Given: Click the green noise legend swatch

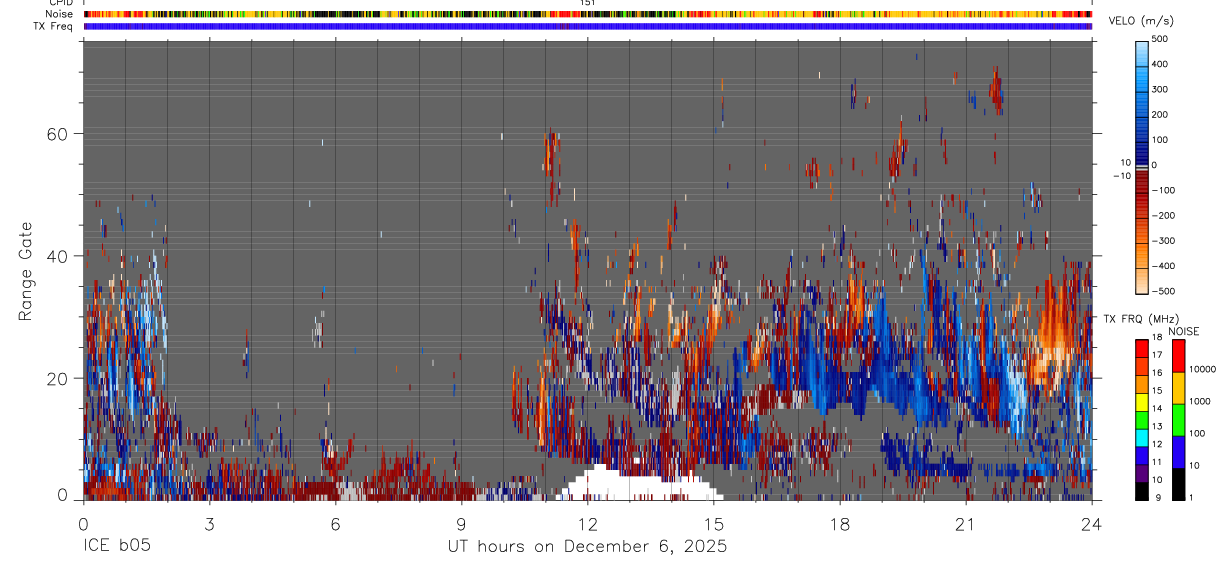Looking at the screenshot, I should [x=1176, y=418].
